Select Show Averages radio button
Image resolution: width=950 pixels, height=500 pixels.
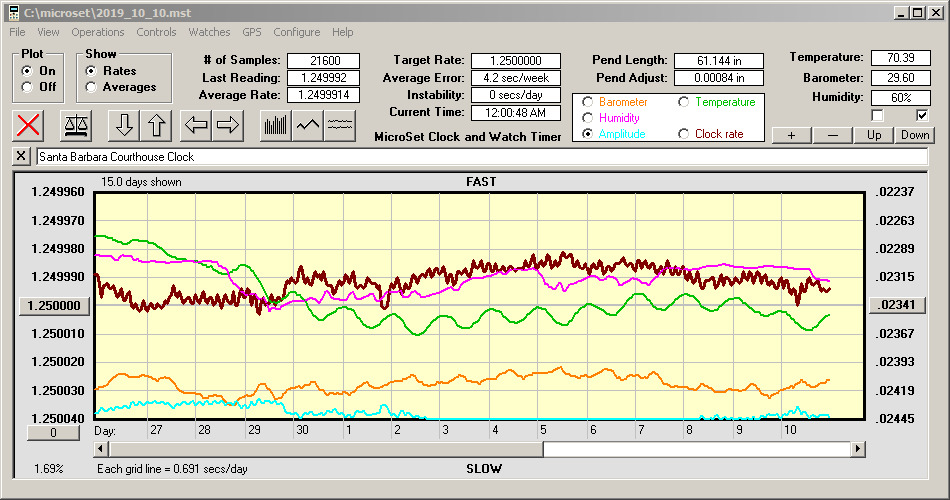91,87
